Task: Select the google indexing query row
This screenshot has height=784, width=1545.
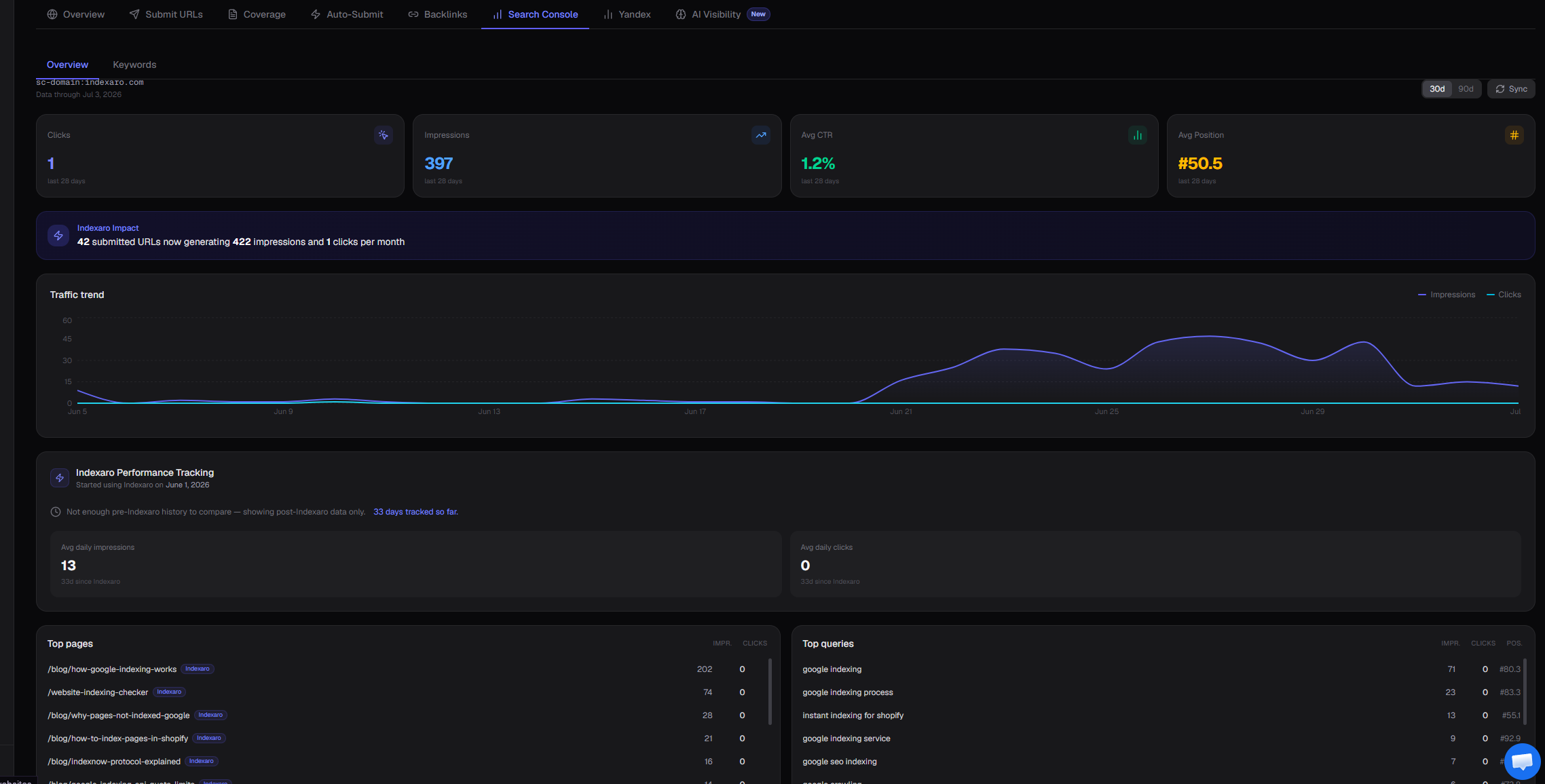Action: coord(1161,669)
